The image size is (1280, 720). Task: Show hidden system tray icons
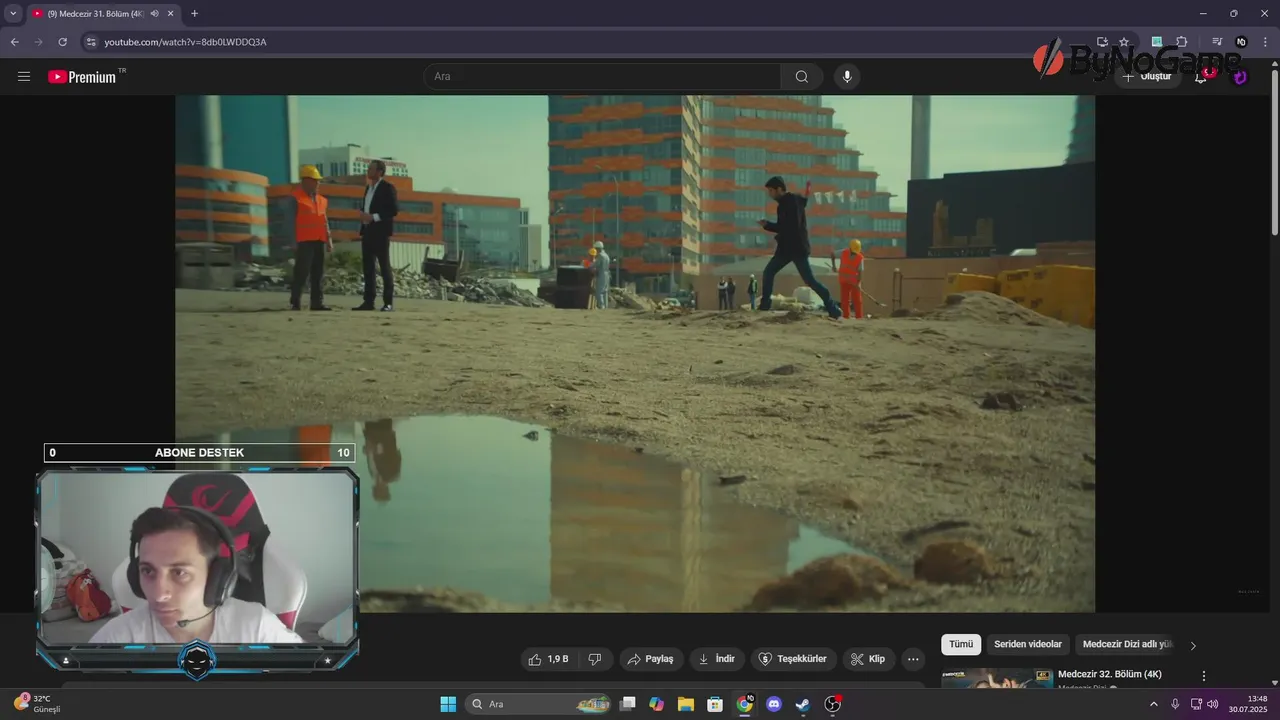point(1153,704)
